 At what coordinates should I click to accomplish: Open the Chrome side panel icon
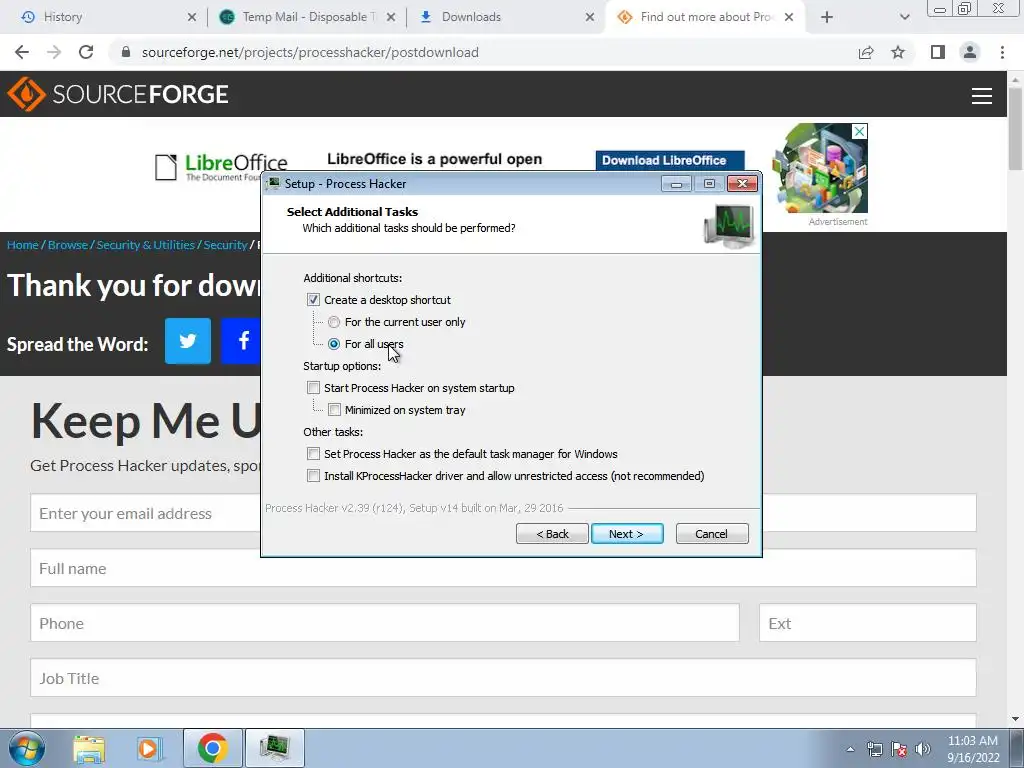938,52
